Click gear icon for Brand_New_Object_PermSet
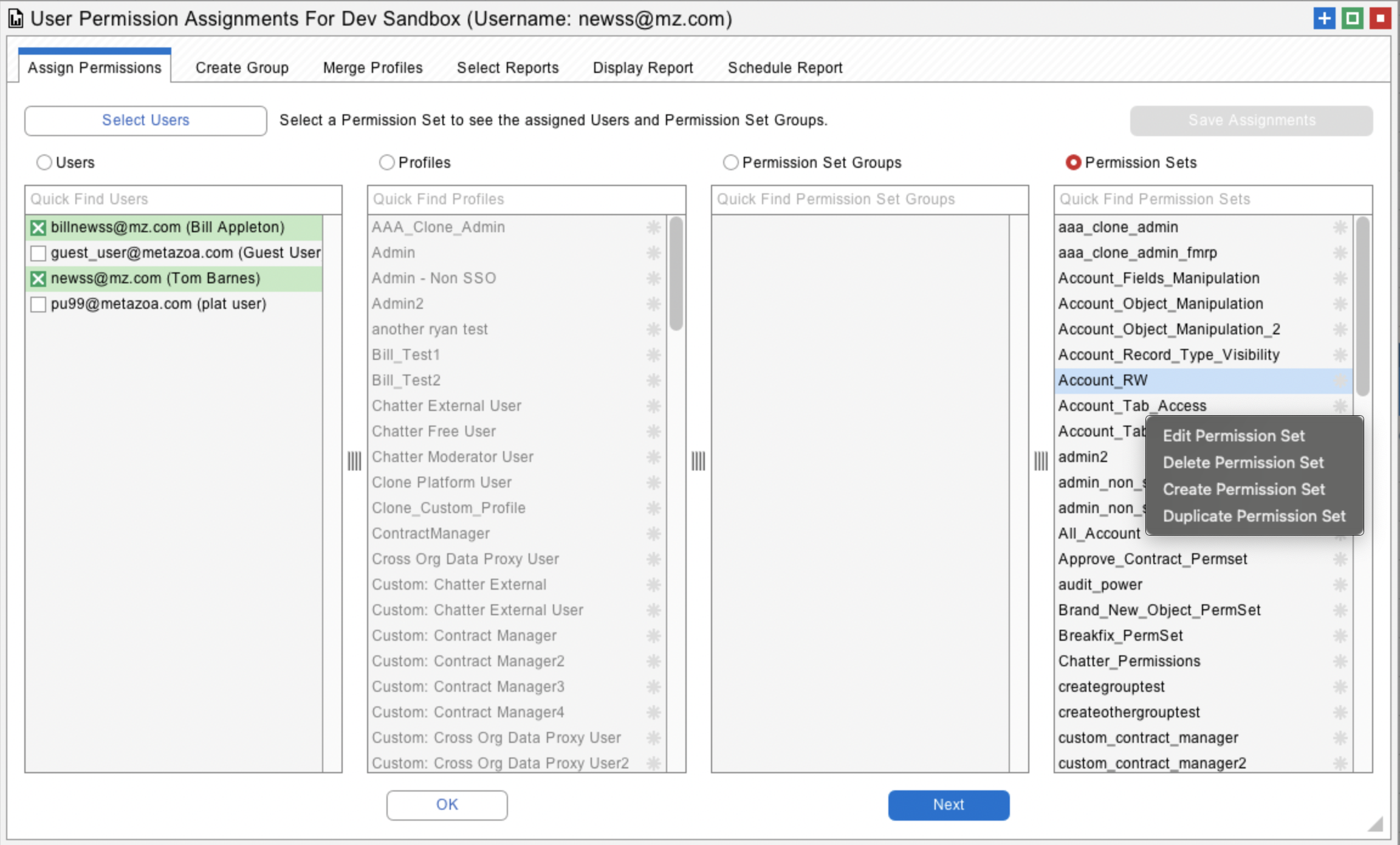Screen dimensions: 1400x845 pyautogui.click(x=1340, y=610)
